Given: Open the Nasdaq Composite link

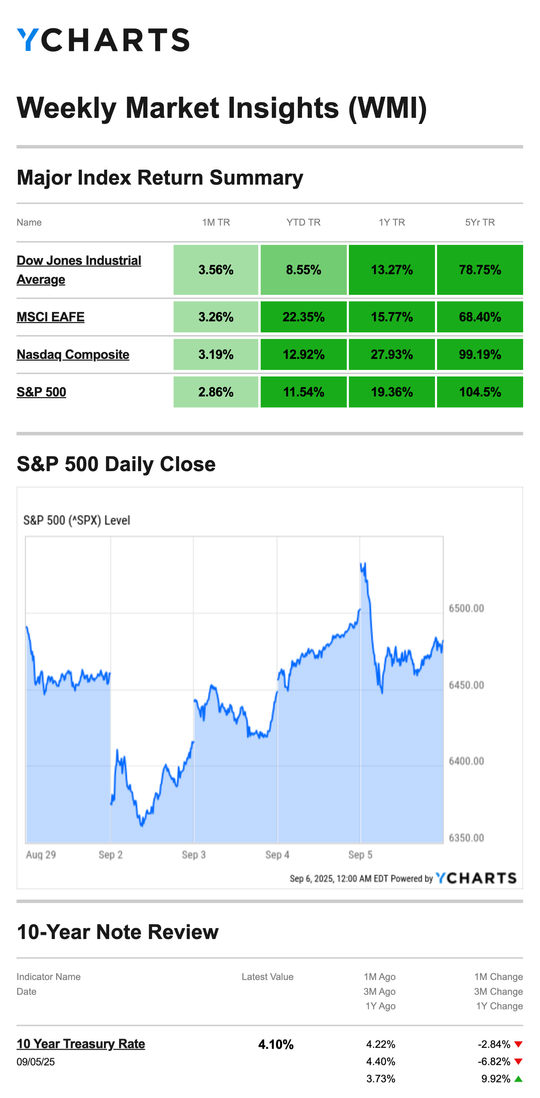Looking at the screenshot, I should tap(73, 354).
